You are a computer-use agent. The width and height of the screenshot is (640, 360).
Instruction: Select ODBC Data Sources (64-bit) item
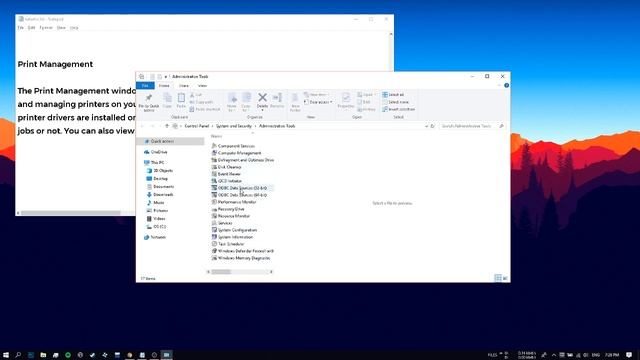(240, 195)
